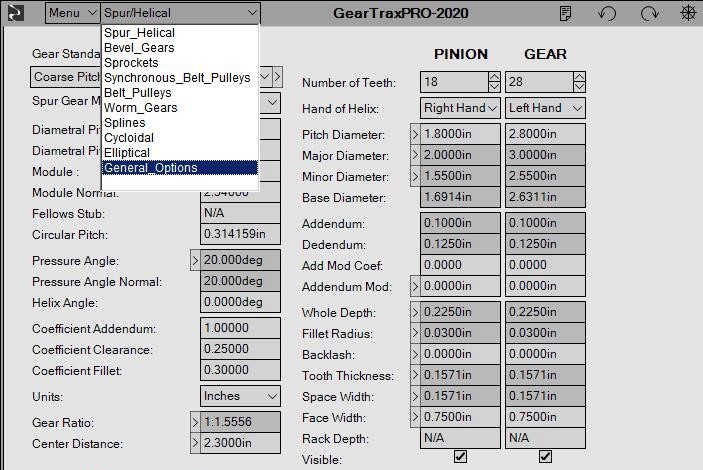Click the arrow beside Gear Ratio
This screenshot has height=470, width=703.
(195, 422)
